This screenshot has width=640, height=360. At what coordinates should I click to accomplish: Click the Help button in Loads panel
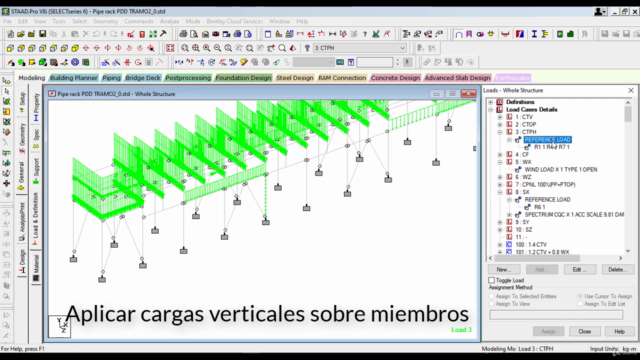[x=619, y=331]
